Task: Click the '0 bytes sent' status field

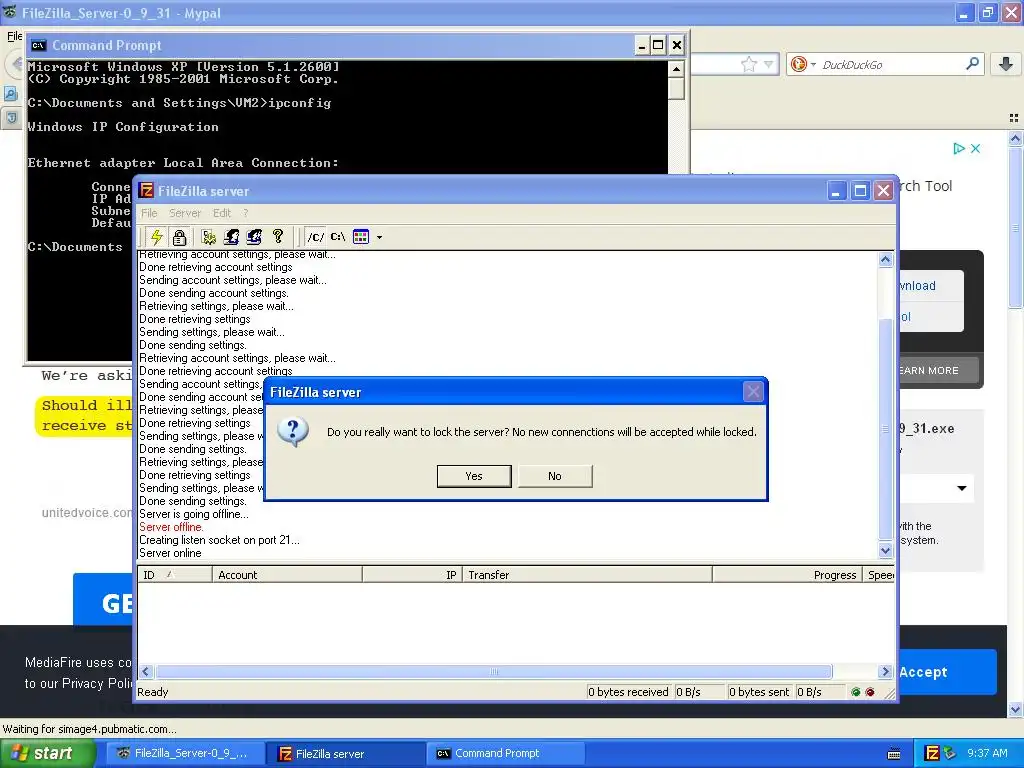Action: tap(760, 692)
